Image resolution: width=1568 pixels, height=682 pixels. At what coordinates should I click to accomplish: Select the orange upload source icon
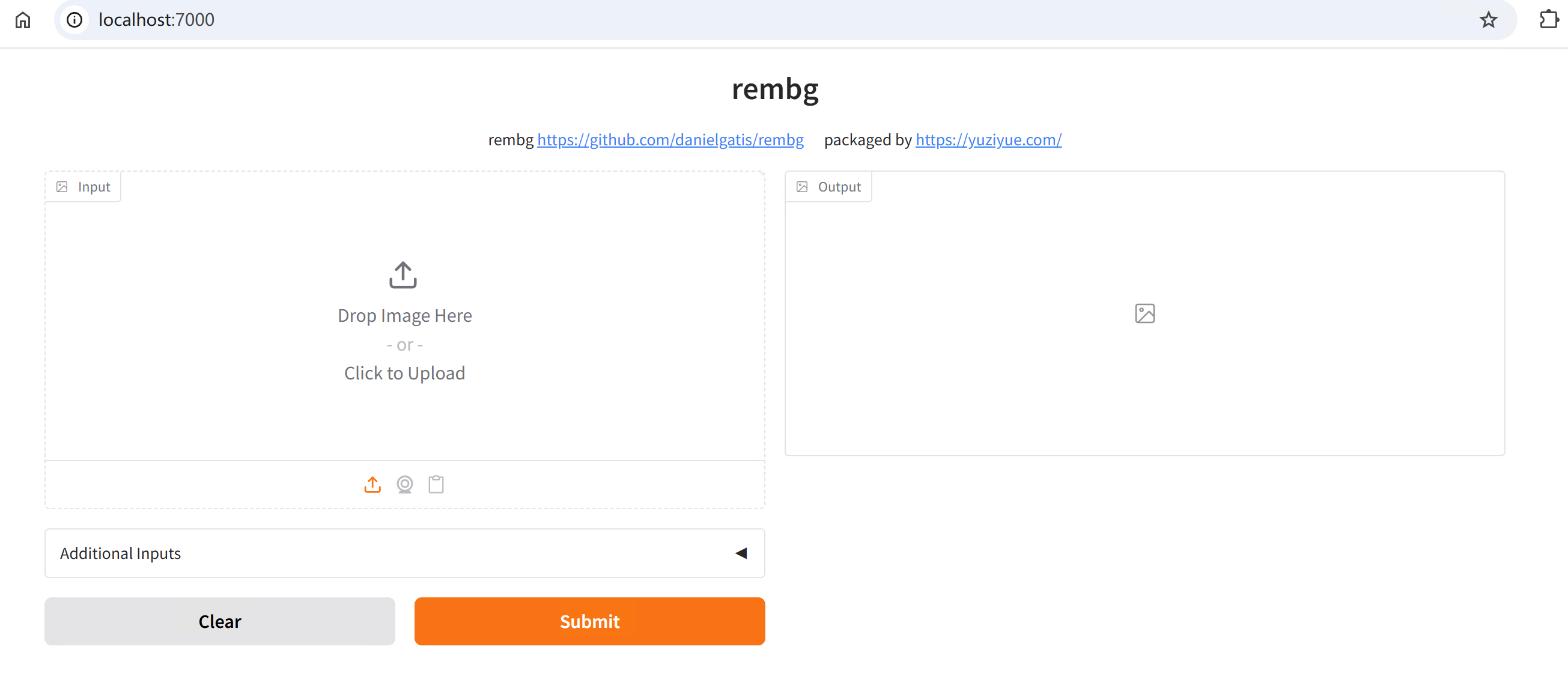click(x=372, y=484)
